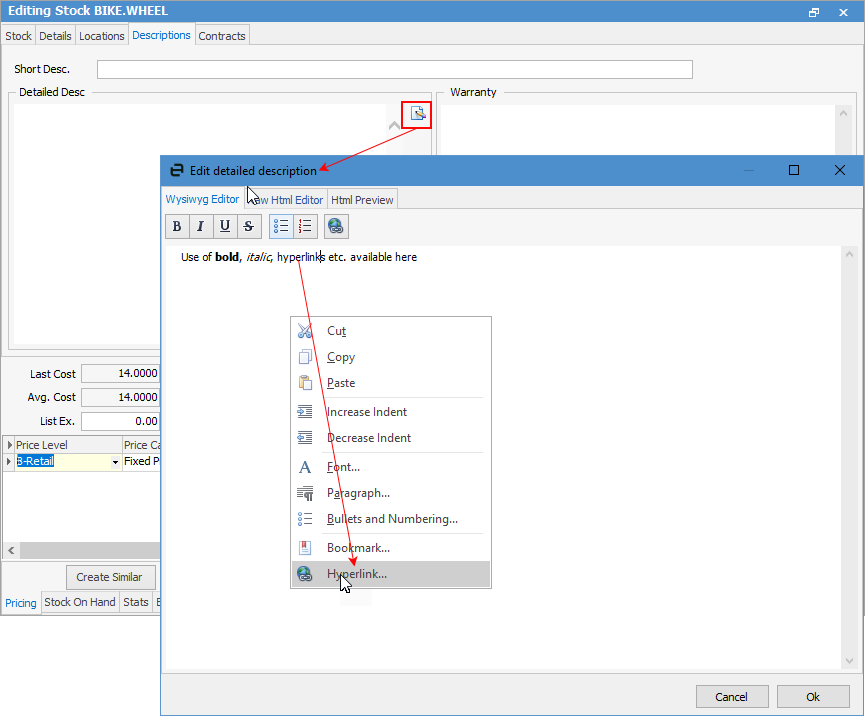Click editor scrollbar up arrow

click(x=849, y=254)
